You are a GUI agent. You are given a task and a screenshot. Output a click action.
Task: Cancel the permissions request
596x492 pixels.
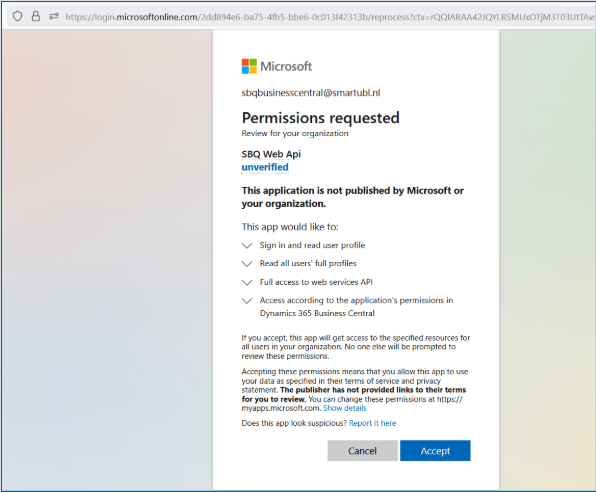[x=362, y=451]
